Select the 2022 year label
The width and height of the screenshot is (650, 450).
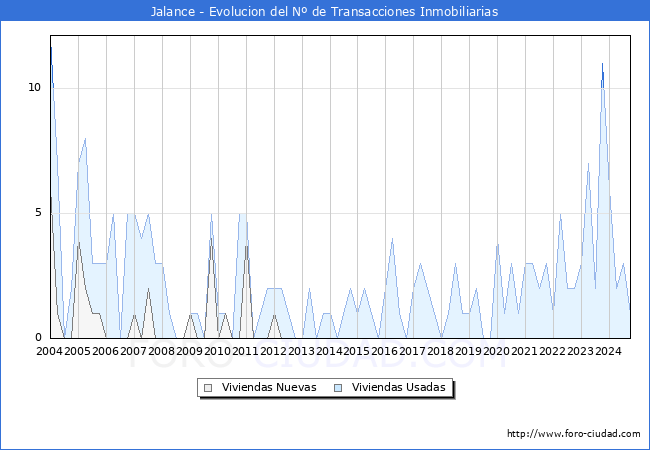[x=552, y=352]
